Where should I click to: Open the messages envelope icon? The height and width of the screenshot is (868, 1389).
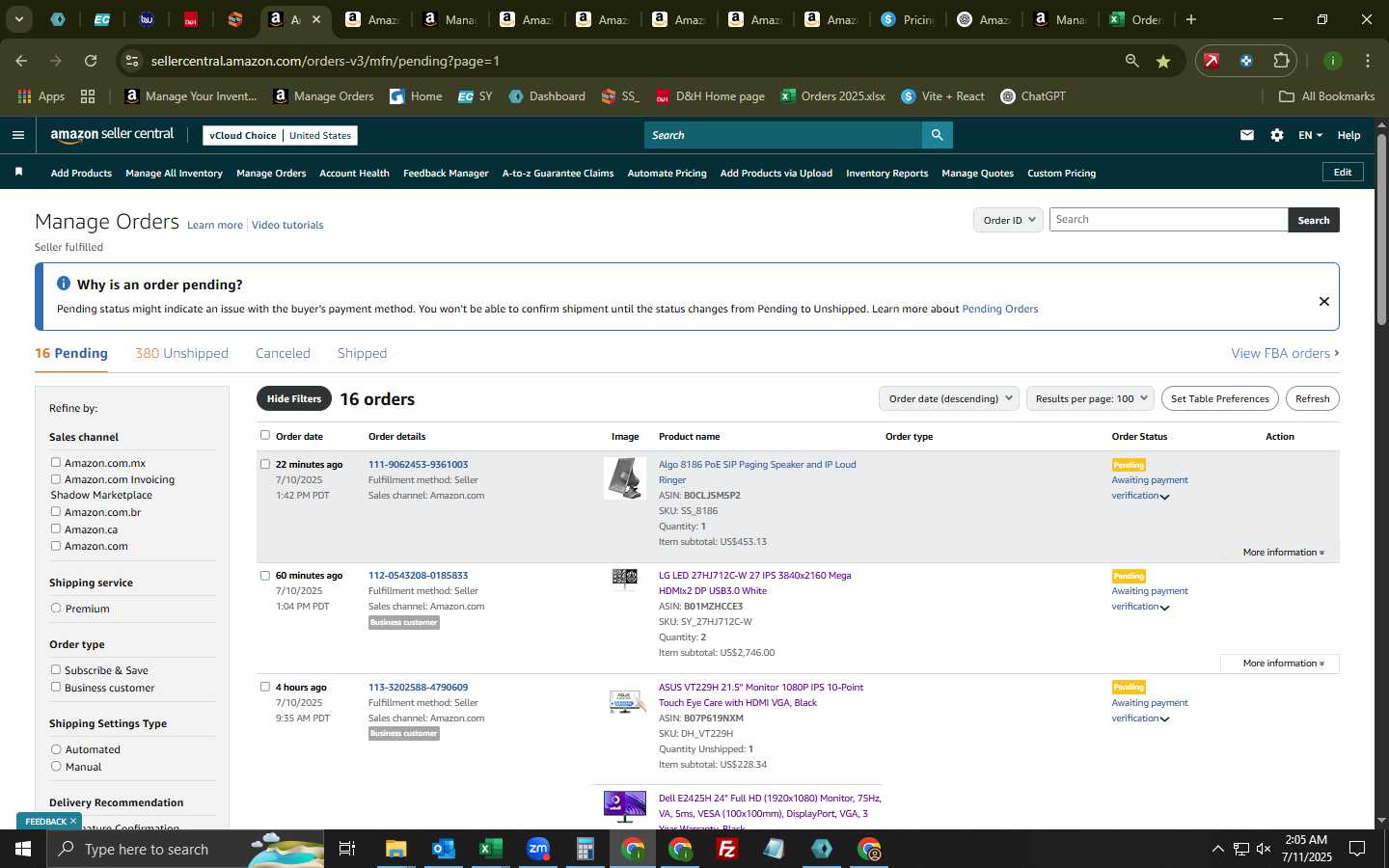[x=1247, y=135]
